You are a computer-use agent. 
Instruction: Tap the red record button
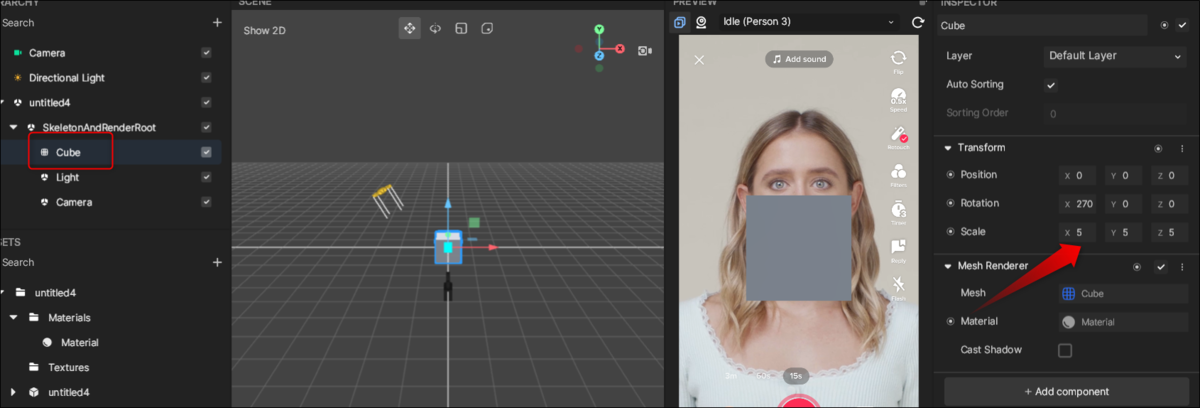pyautogui.click(x=798, y=402)
